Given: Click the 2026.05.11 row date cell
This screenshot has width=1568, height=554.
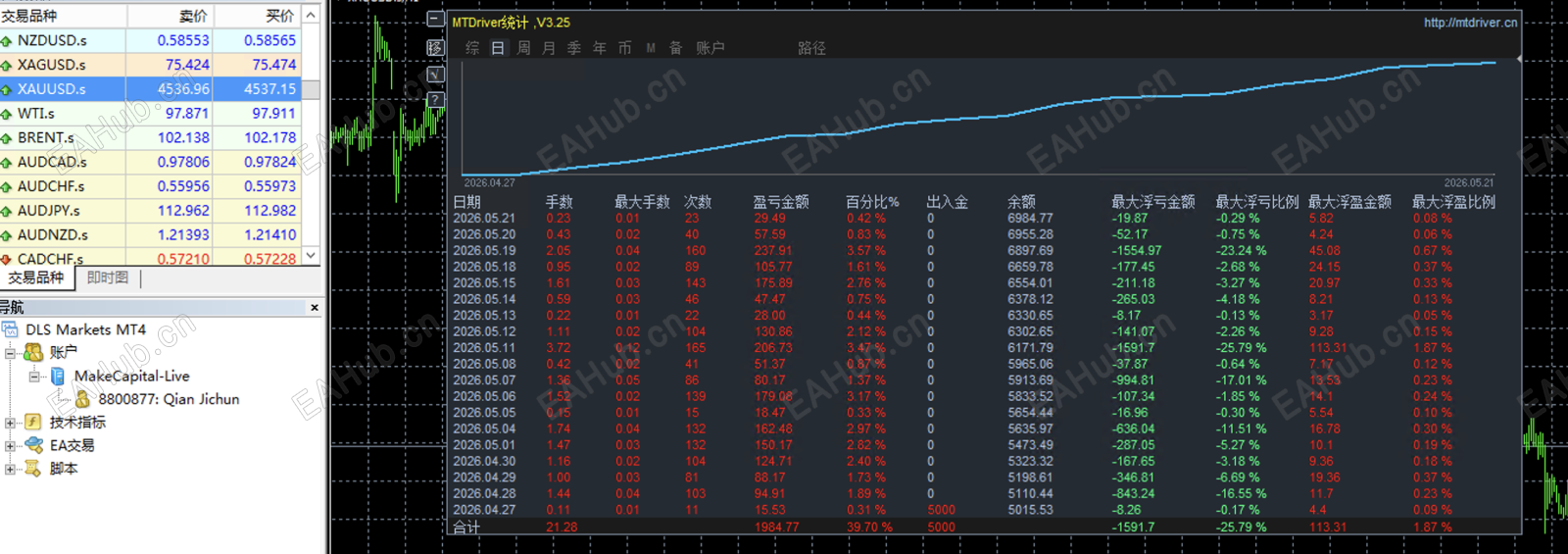Looking at the screenshot, I should coord(484,348).
